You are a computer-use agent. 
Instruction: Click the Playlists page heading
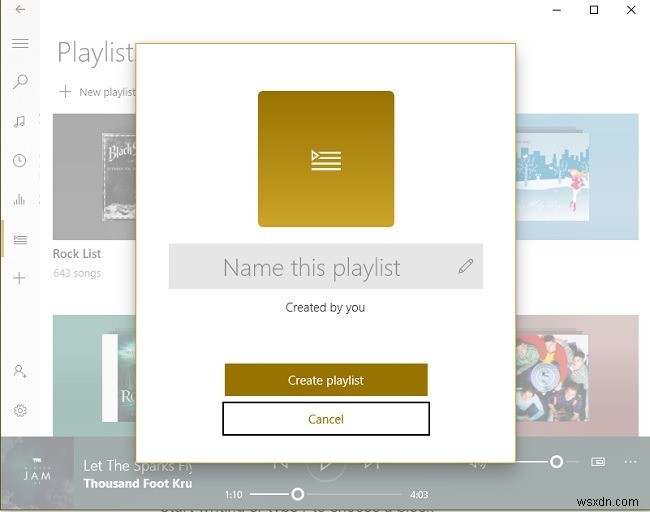(96, 53)
